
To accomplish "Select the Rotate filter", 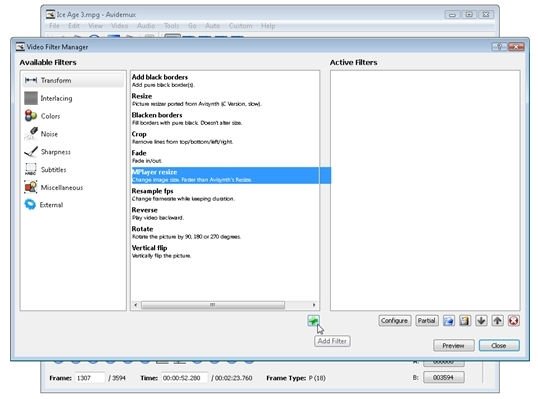I will 225,232.
